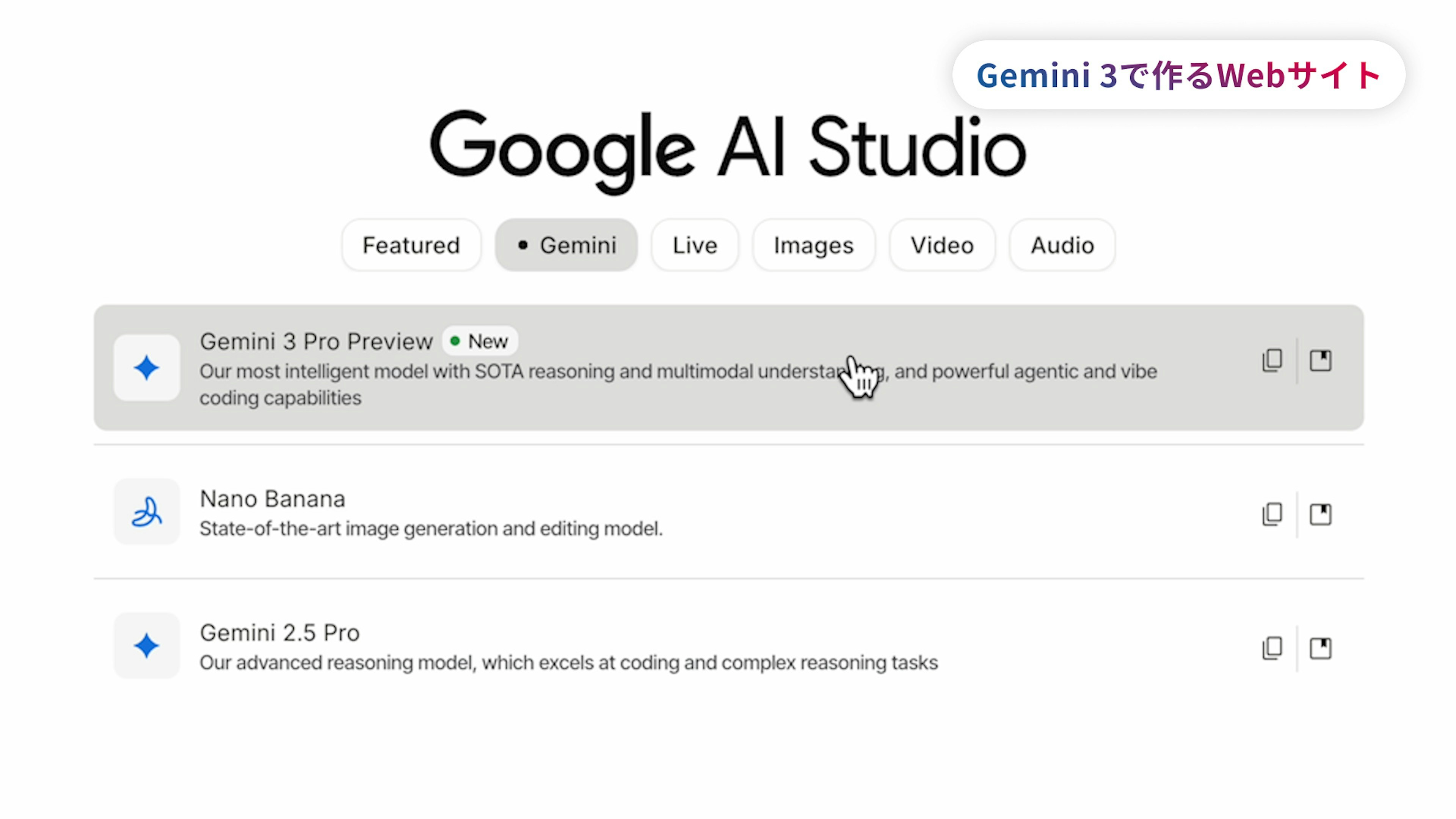Click the Nano Banana banana icon
1456x819 pixels.
tap(146, 512)
